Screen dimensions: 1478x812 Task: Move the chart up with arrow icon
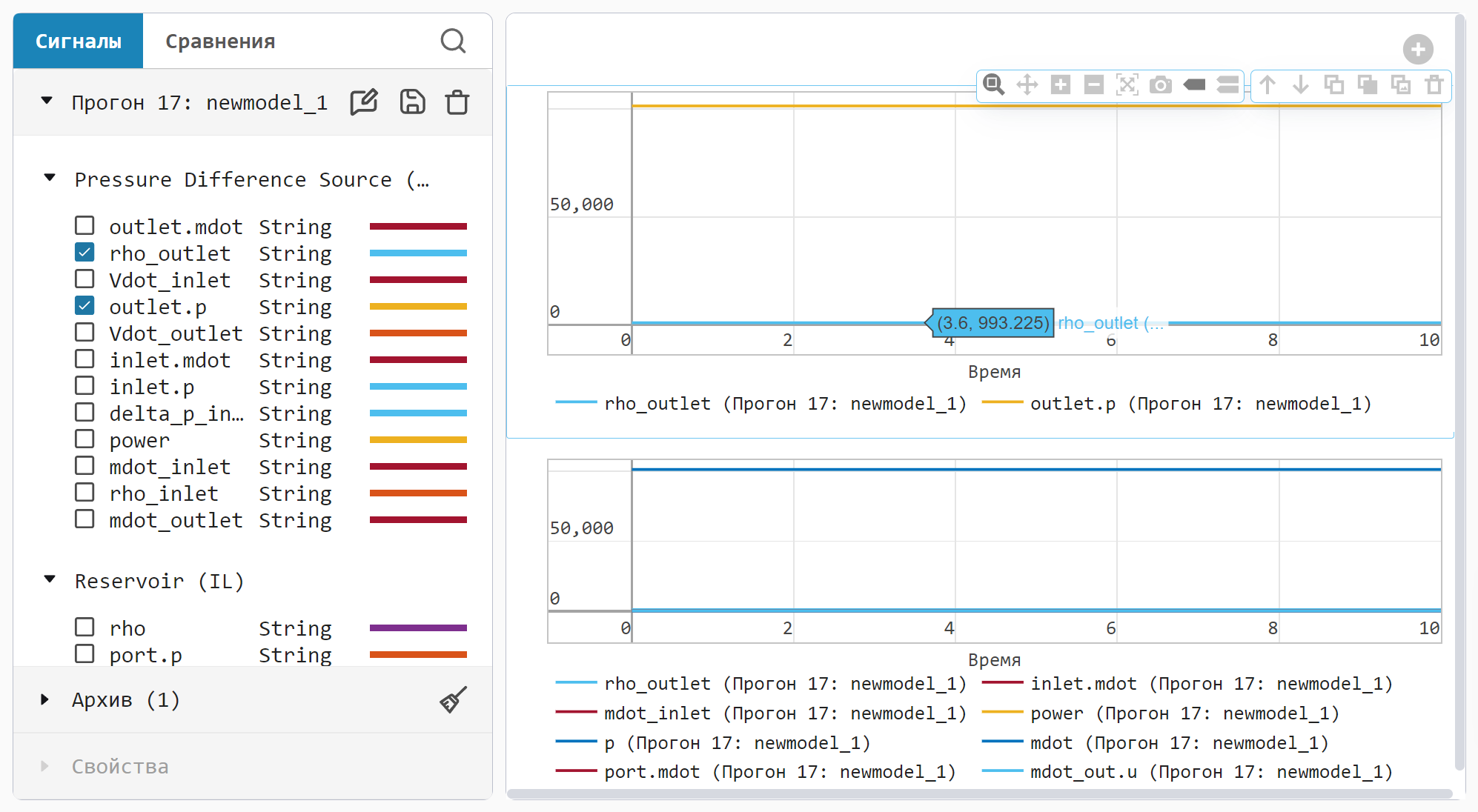pyautogui.click(x=1267, y=84)
